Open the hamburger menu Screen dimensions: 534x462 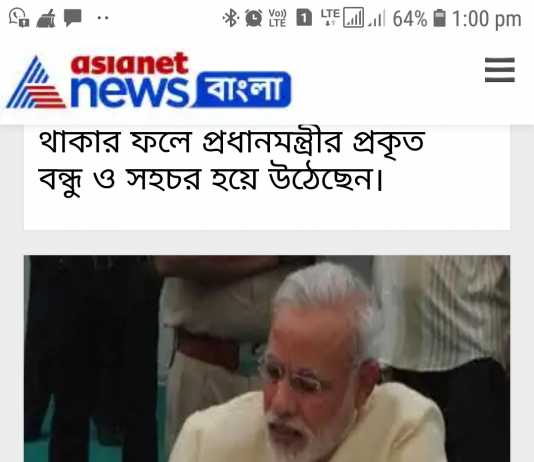tap(500, 70)
